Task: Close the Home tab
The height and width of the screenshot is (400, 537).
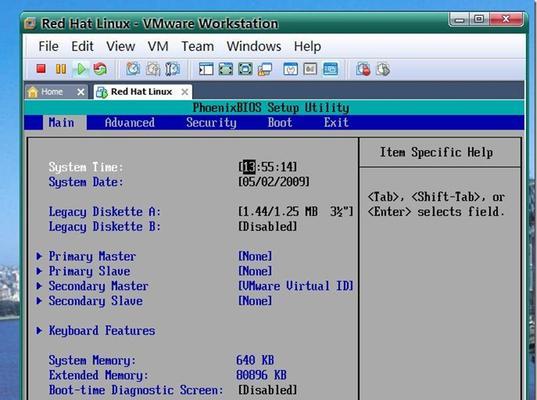Action: [80, 92]
